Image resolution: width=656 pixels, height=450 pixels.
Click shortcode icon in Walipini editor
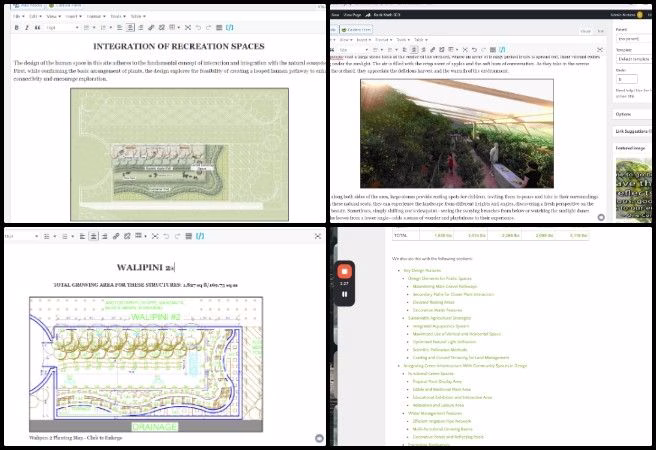pyautogui.click(x=200, y=236)
